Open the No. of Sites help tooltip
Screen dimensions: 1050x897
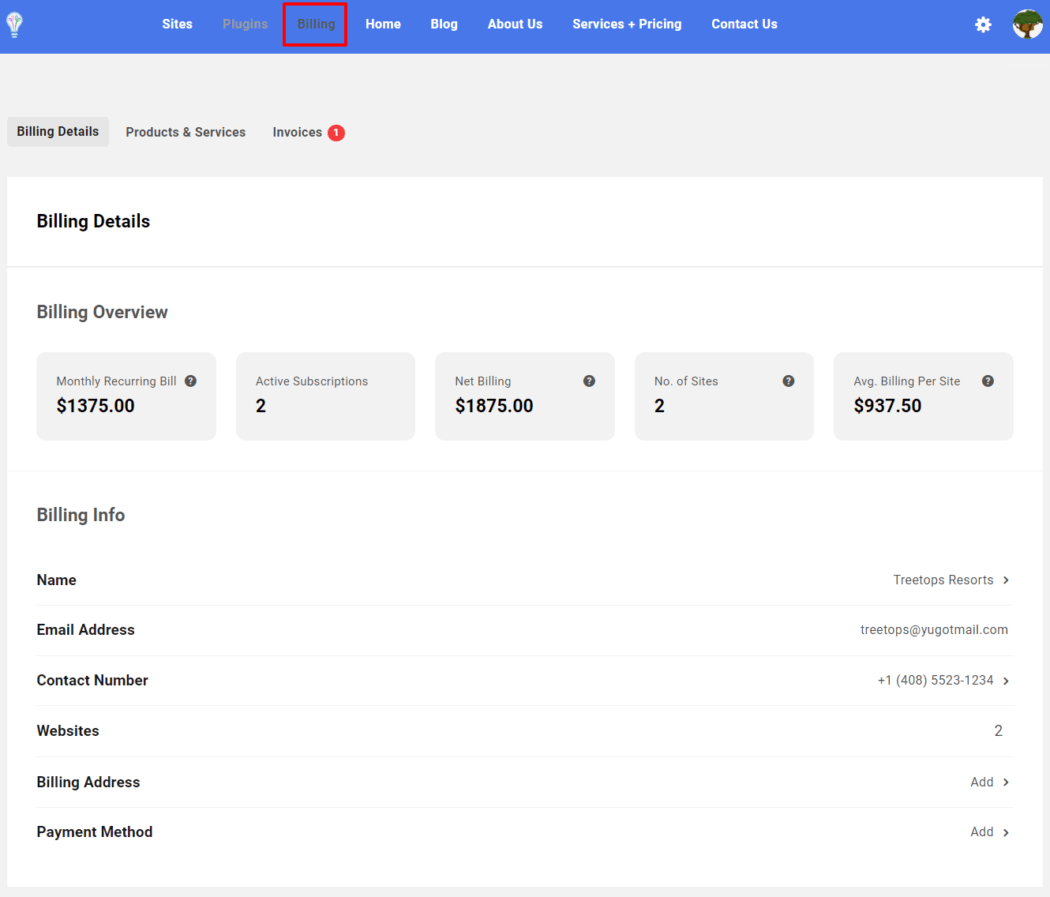(x=788, y=380)
